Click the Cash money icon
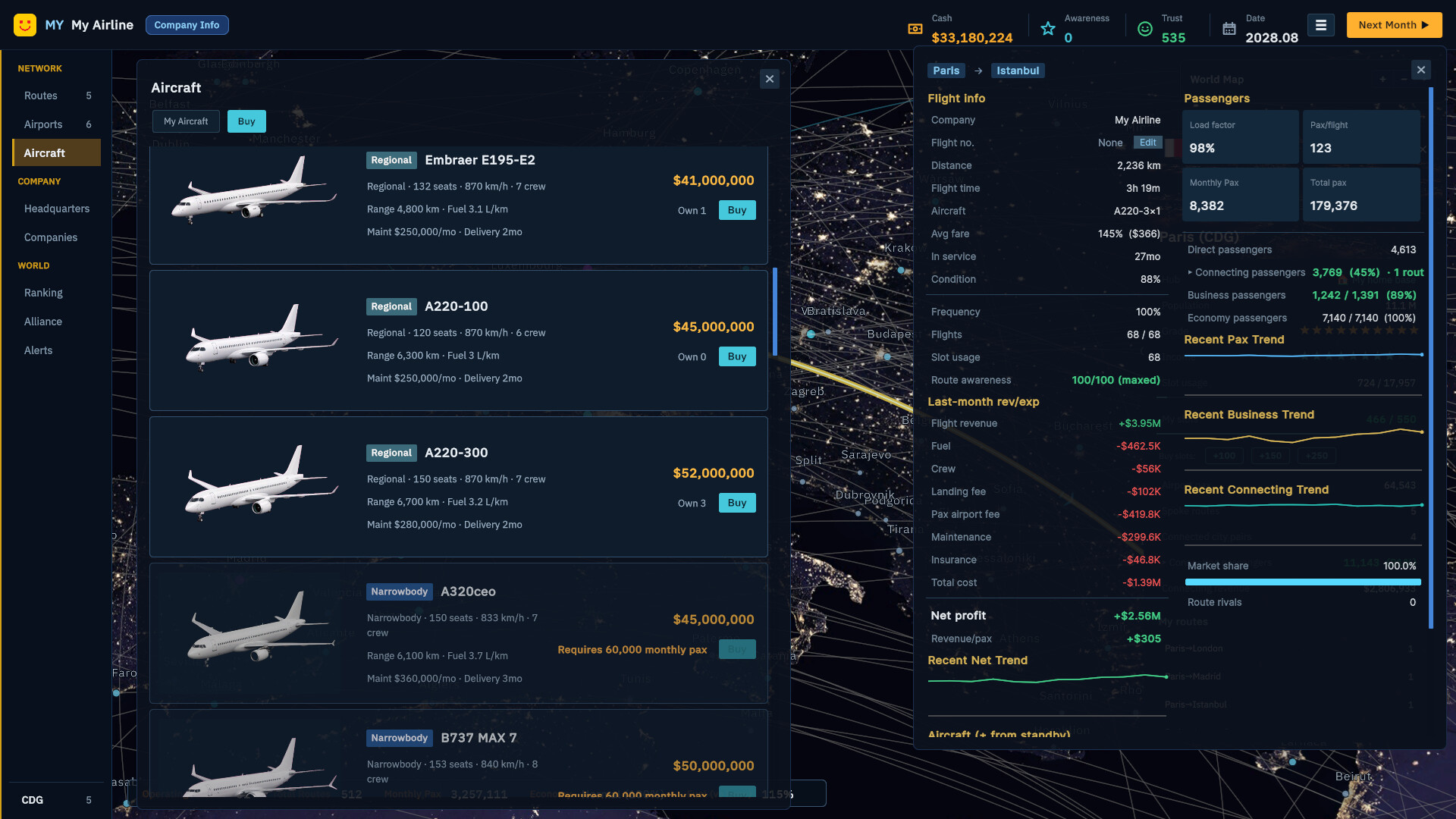Screen dimensions: 1456x819 pyautogui.click(x=915, y=29)
